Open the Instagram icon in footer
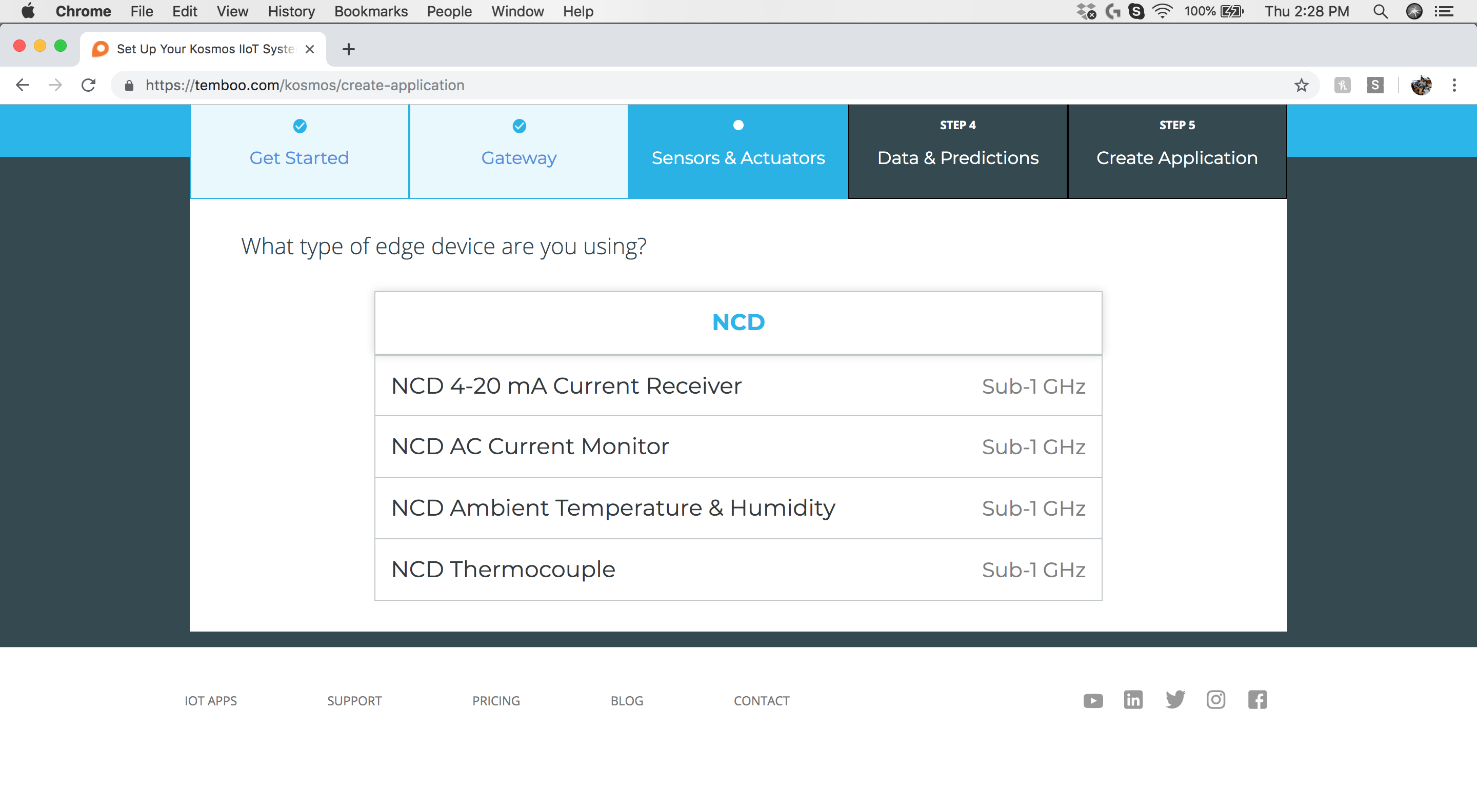This screenshot has width=1477, height=812. coord(1215,700)
